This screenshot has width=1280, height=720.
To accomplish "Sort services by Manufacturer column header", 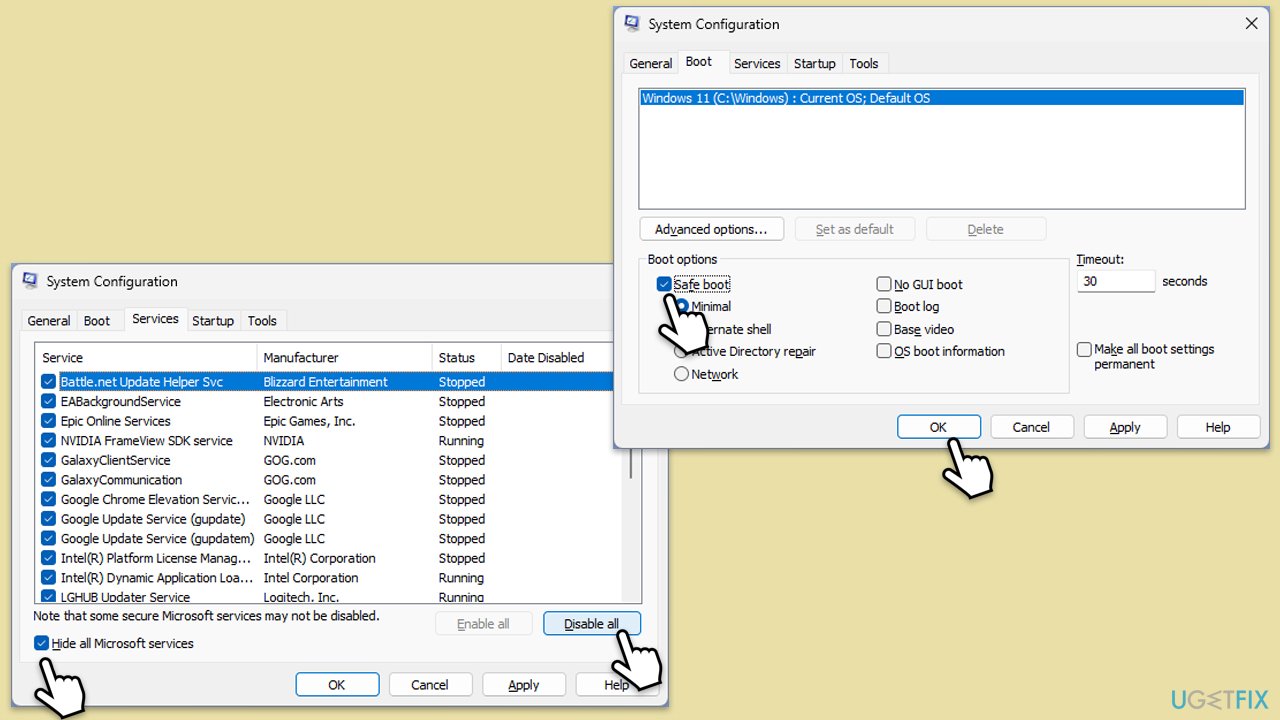I will tap(300, 357).
